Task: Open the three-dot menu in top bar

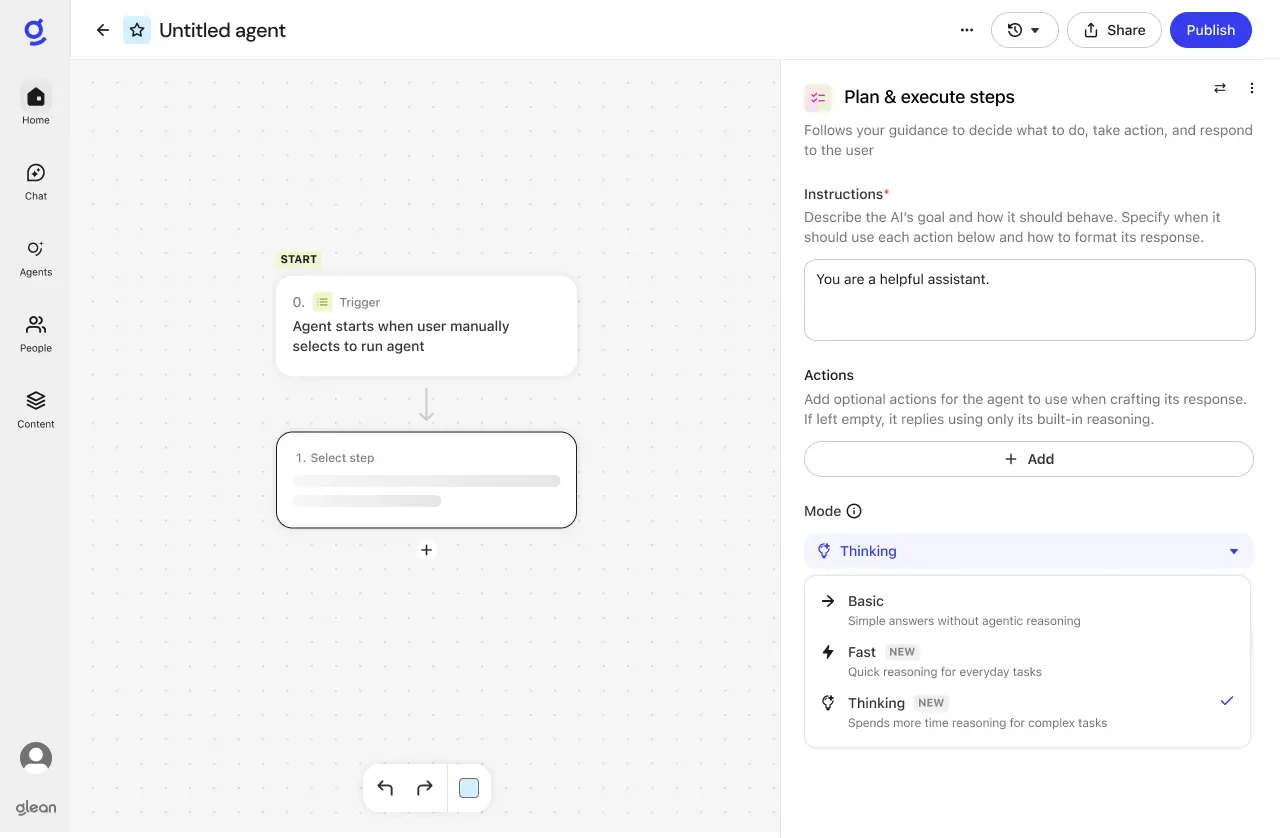Action: [966, 30]
